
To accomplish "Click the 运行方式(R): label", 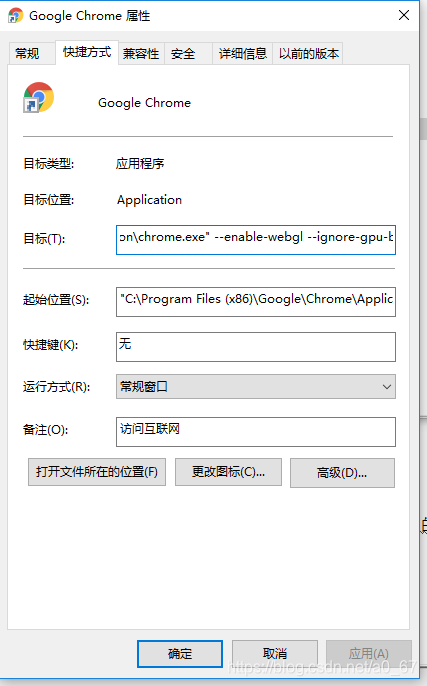I will [x=56, y=387].
